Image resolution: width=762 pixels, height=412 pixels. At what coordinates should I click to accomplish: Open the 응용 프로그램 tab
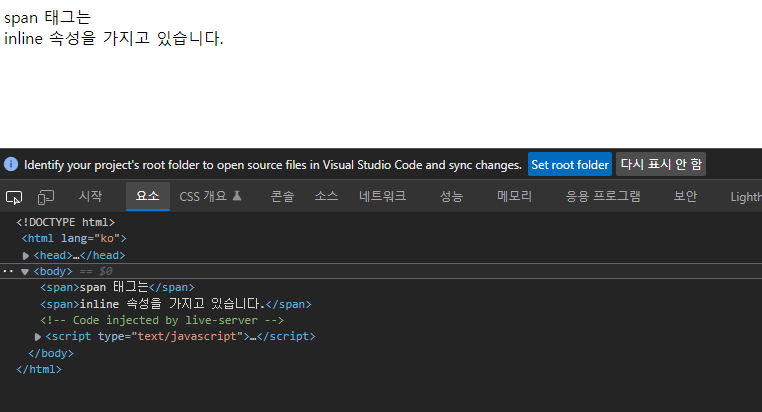click(603, 196)
